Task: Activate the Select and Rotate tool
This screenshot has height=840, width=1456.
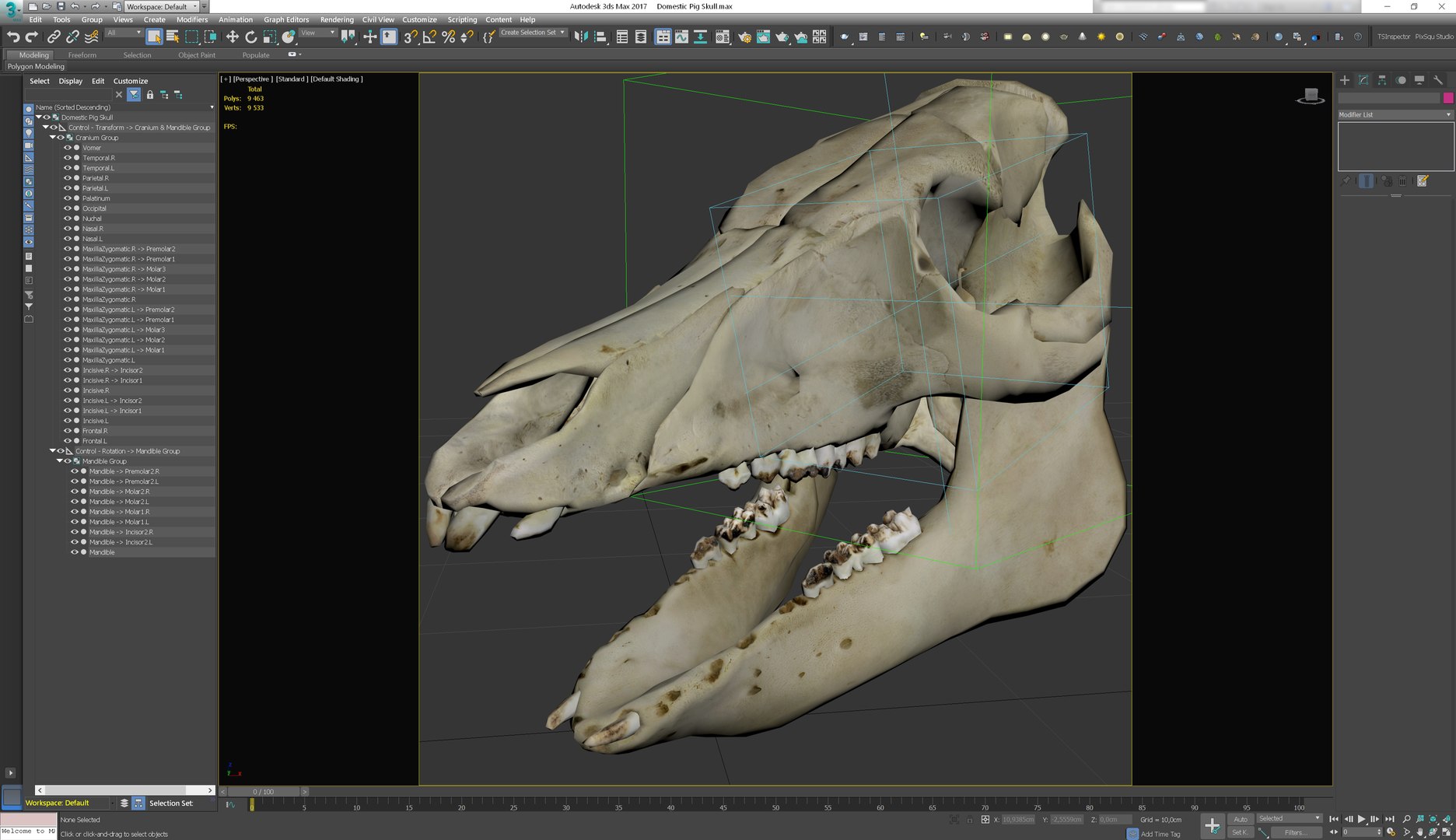Action: tap(250, 37)
